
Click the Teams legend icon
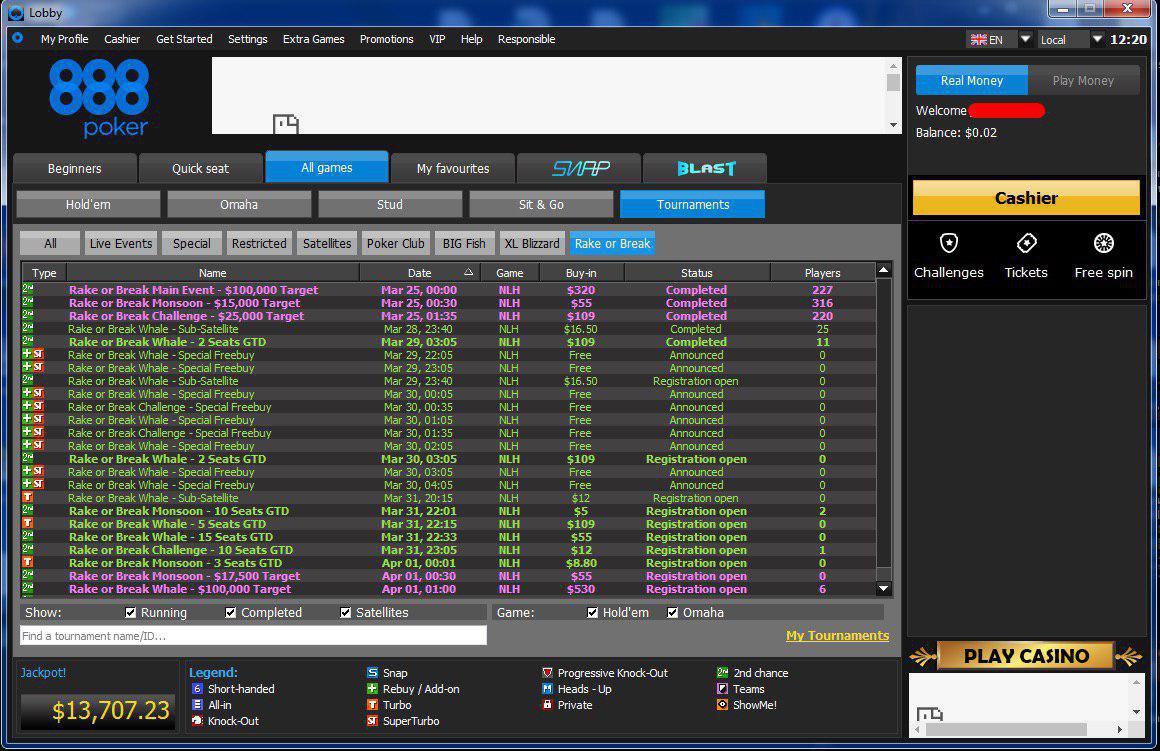click(x=722, y=689)
